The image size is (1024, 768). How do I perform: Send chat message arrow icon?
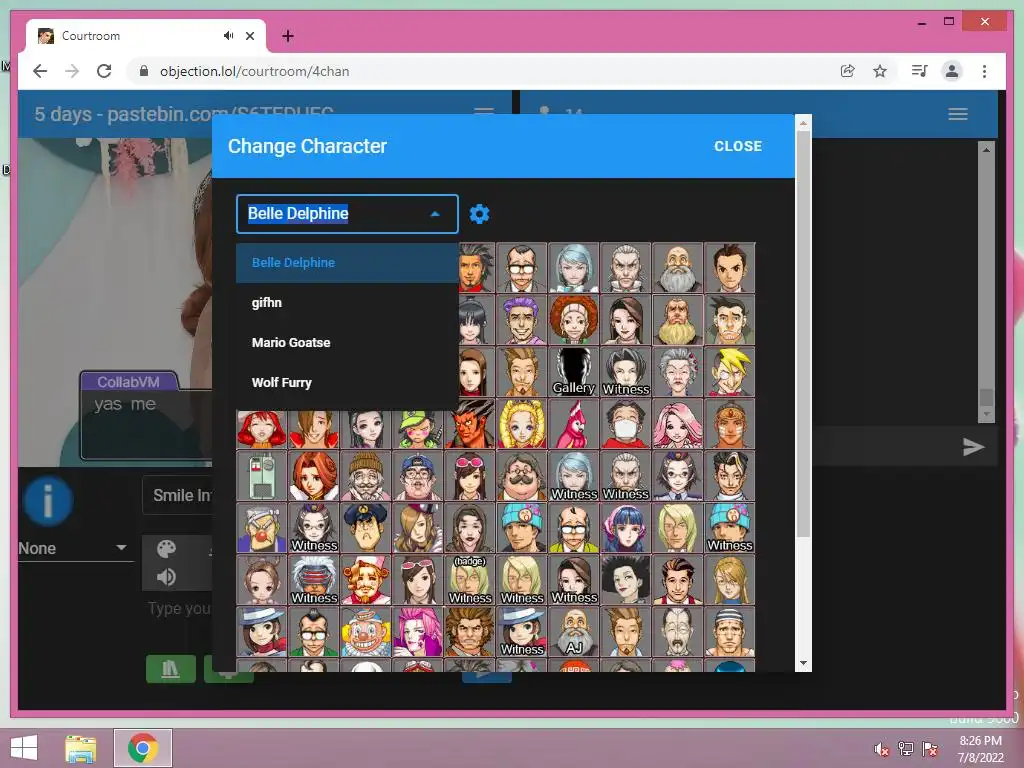click(x=973, y=447)
